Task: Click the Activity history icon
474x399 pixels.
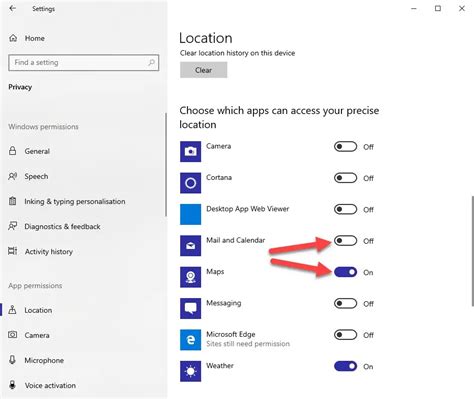Action: pyautogui.click(x=13, y=251)
